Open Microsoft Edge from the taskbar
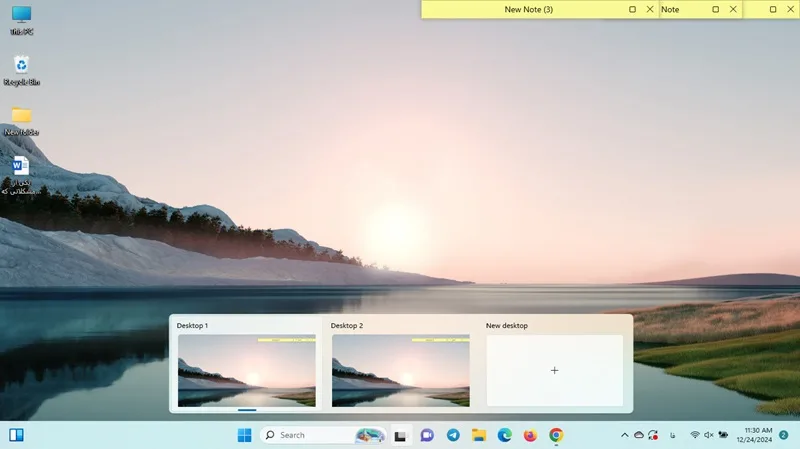This screenshot has width=800, height=449. coord(505,435)
